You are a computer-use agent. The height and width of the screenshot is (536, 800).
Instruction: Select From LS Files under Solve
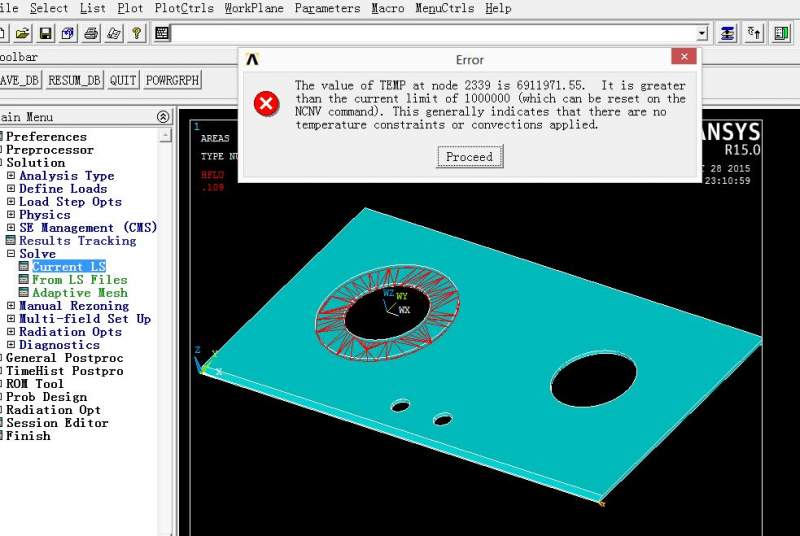[80, 279]
